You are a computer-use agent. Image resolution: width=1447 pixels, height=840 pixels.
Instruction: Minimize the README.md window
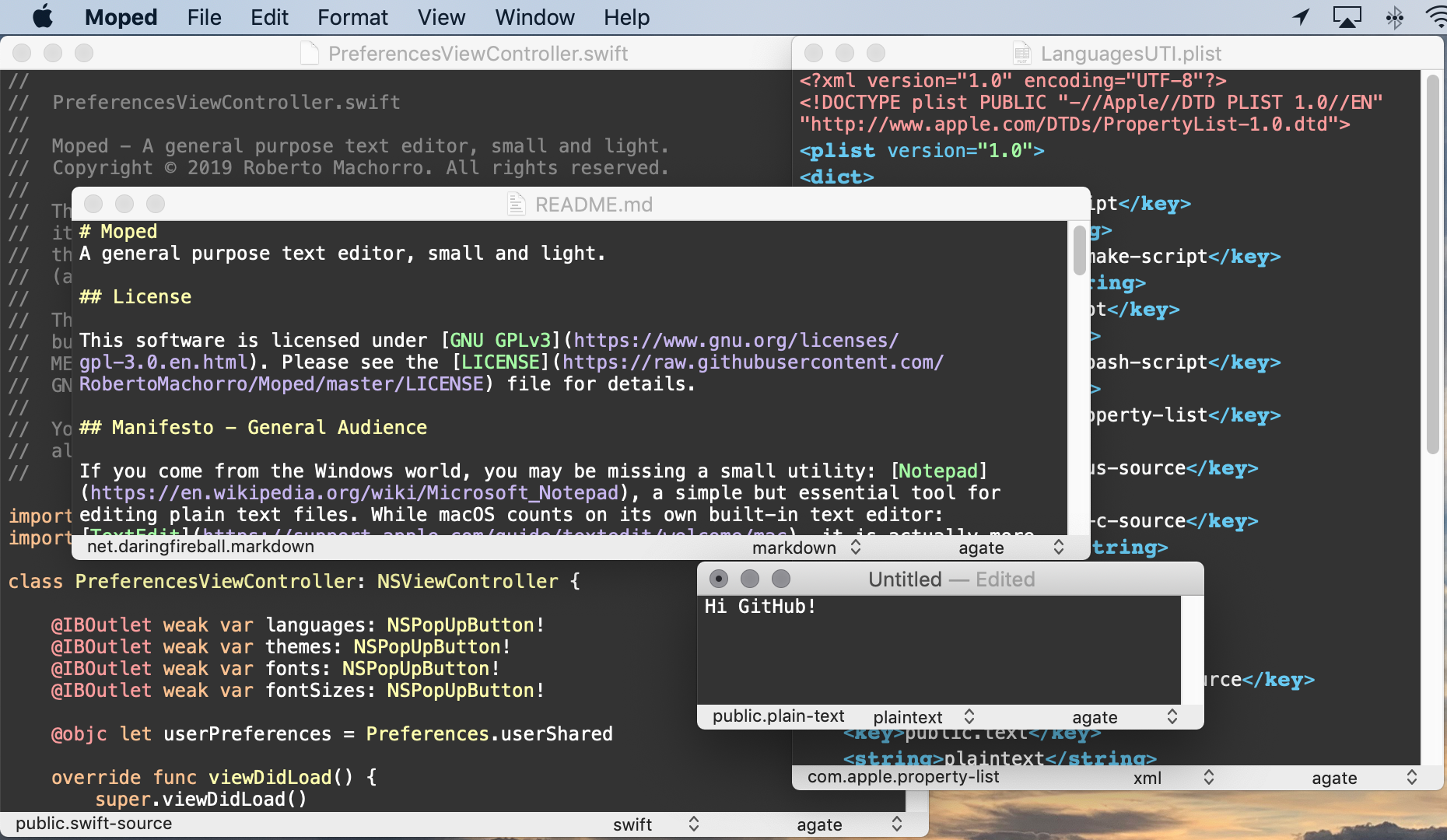[124, 204]
